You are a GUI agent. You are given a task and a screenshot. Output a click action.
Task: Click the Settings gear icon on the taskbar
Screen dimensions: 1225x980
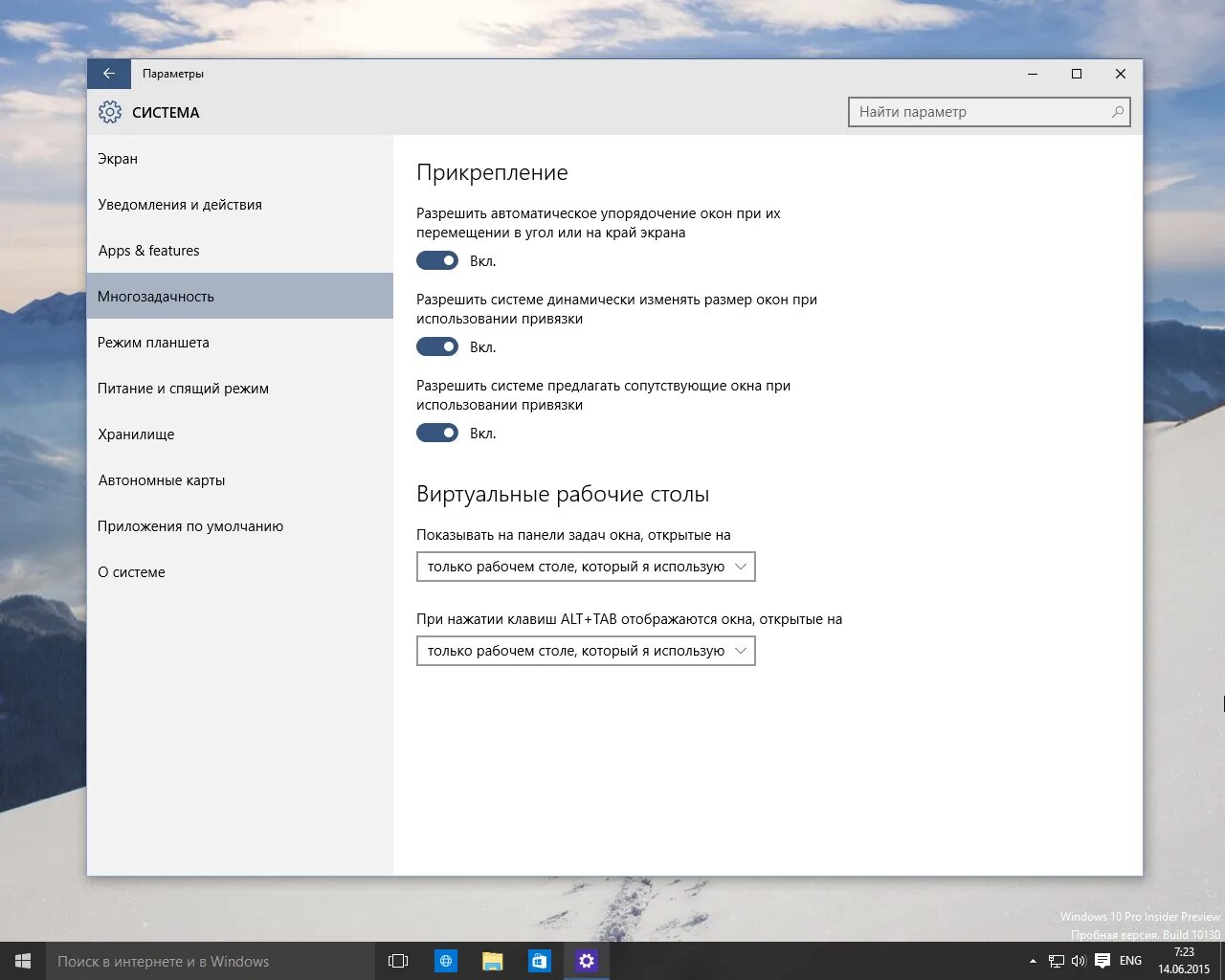(586, 961)
